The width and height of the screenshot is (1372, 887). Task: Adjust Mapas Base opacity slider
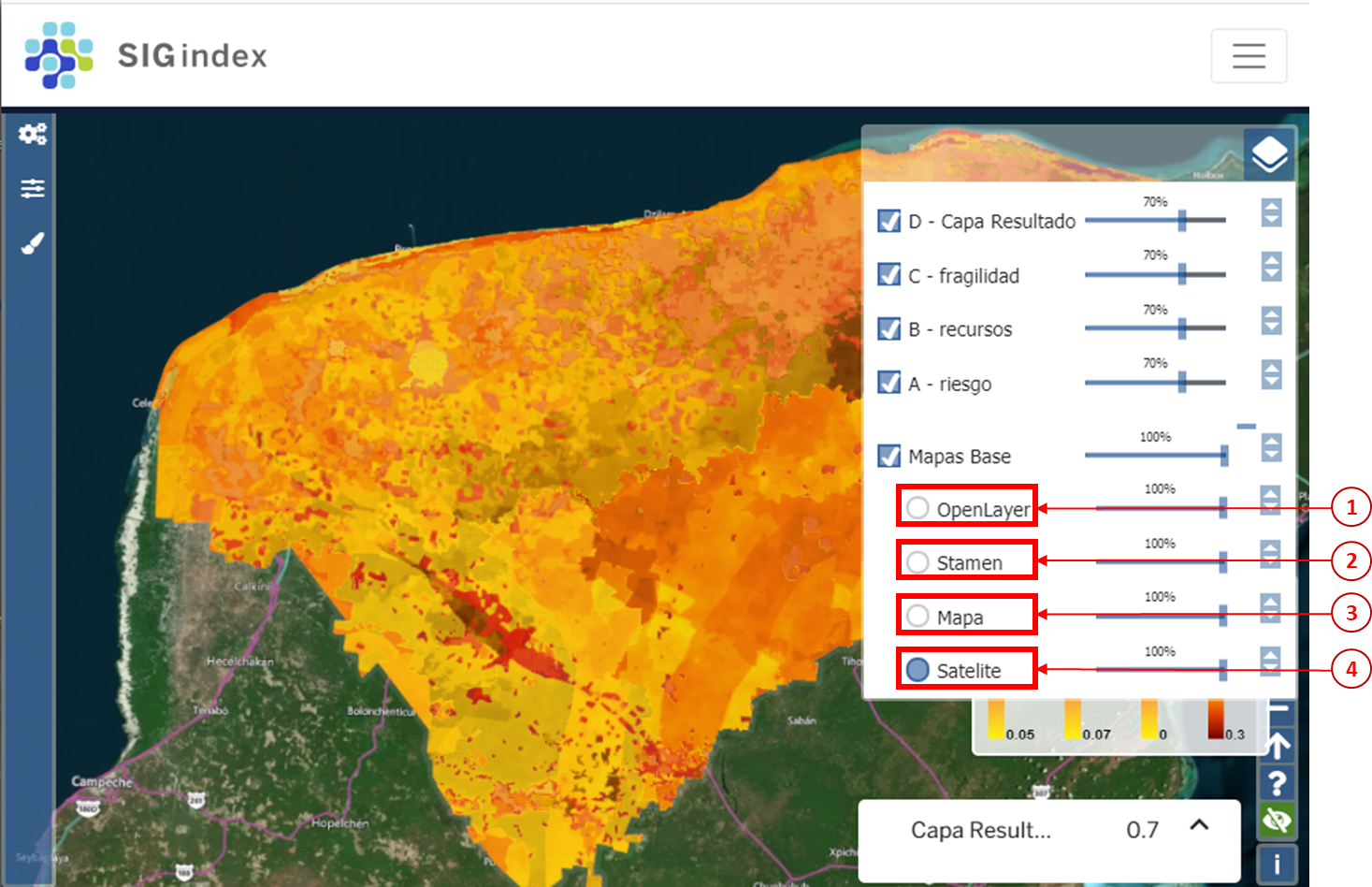[x=1157, y=456]
